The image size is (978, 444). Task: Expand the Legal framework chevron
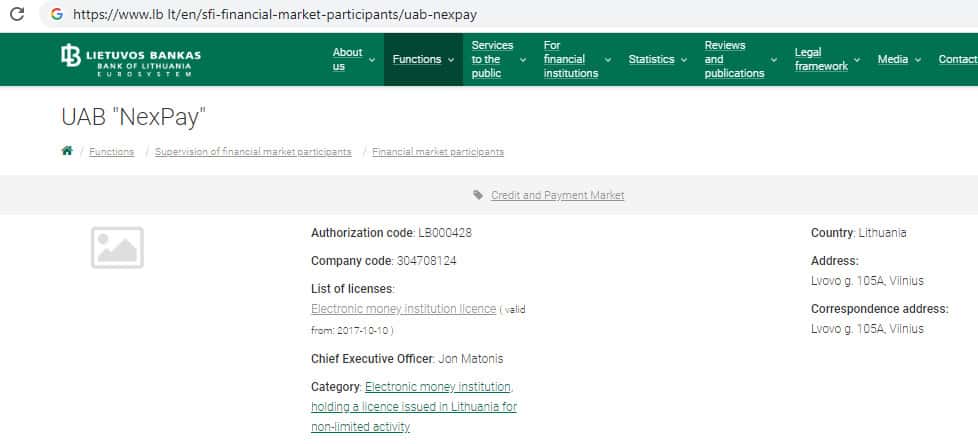[x=858, y=60]
